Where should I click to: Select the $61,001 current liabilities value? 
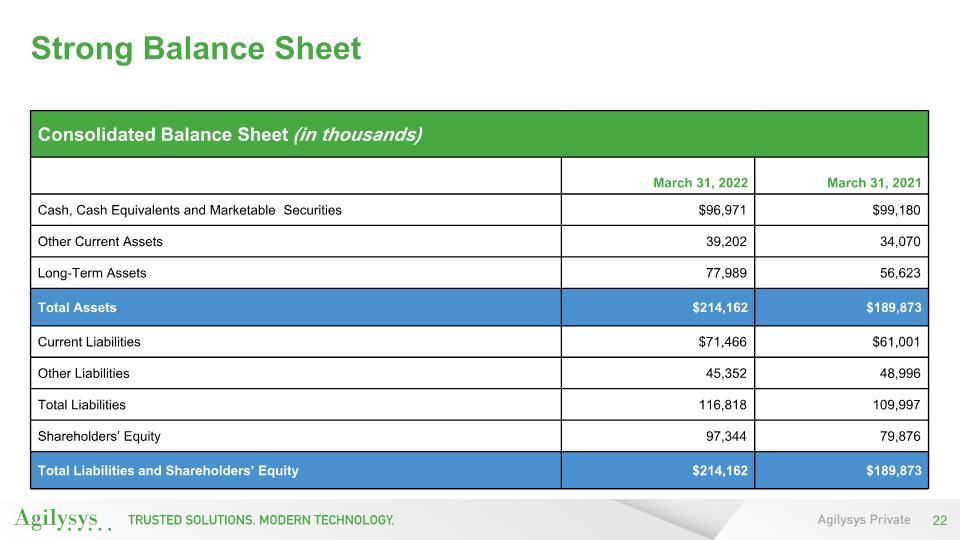893,342
